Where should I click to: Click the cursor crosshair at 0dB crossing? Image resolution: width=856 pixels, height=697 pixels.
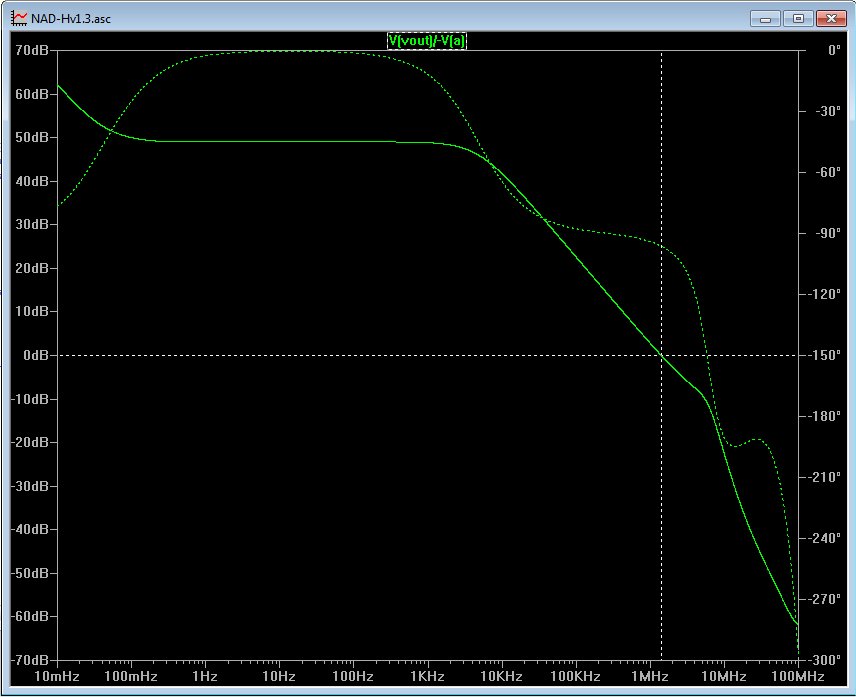click(x=662, y=355)
